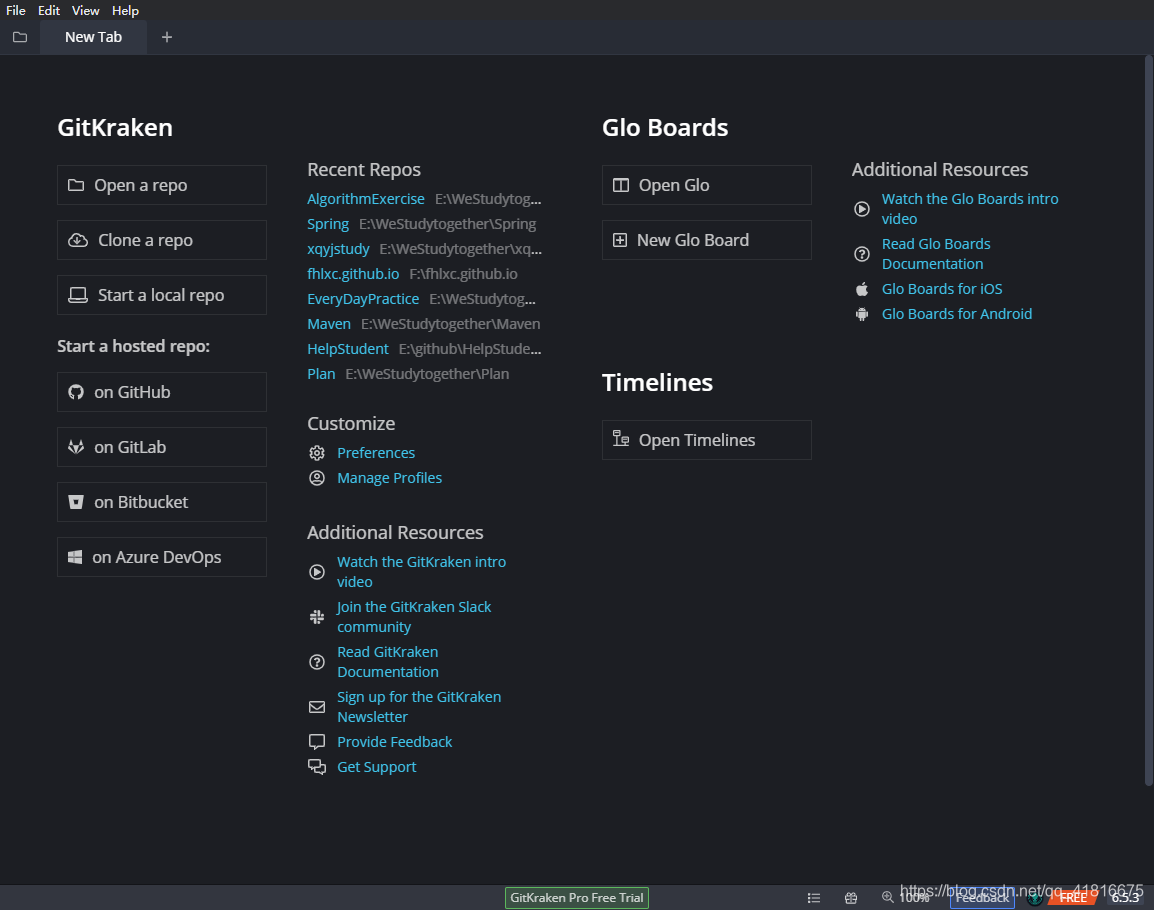Open the activity log list icon in status bar
Viewport: 1154px width, 910px height.
click(x=813, y=897)
